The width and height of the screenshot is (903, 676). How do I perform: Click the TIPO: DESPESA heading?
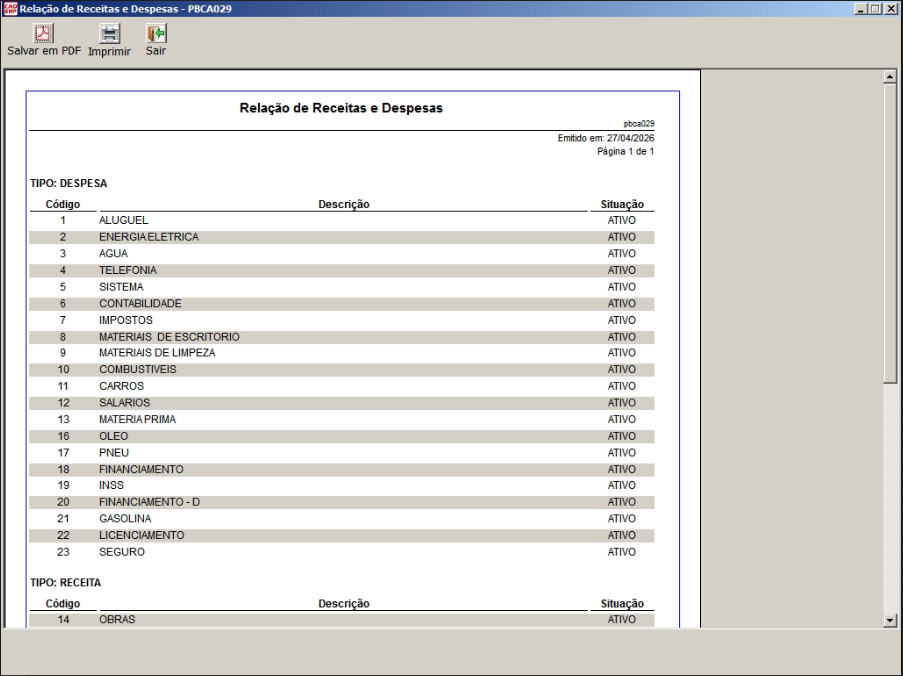click(69, 184)
